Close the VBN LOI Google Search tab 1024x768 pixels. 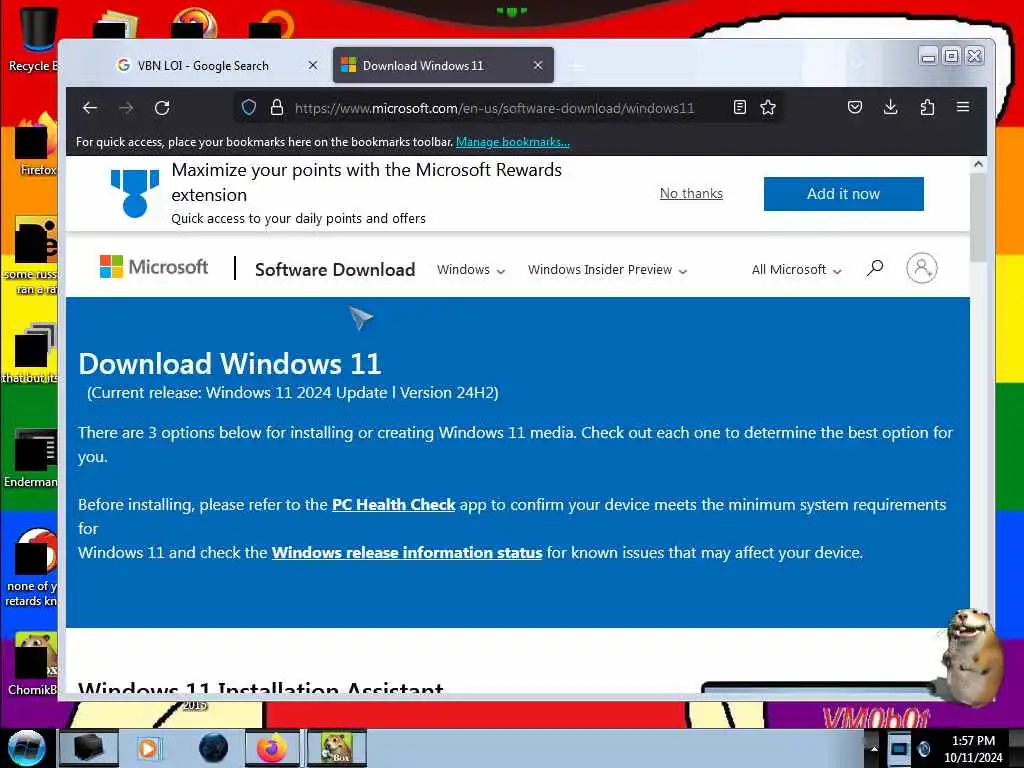point(313,65)
